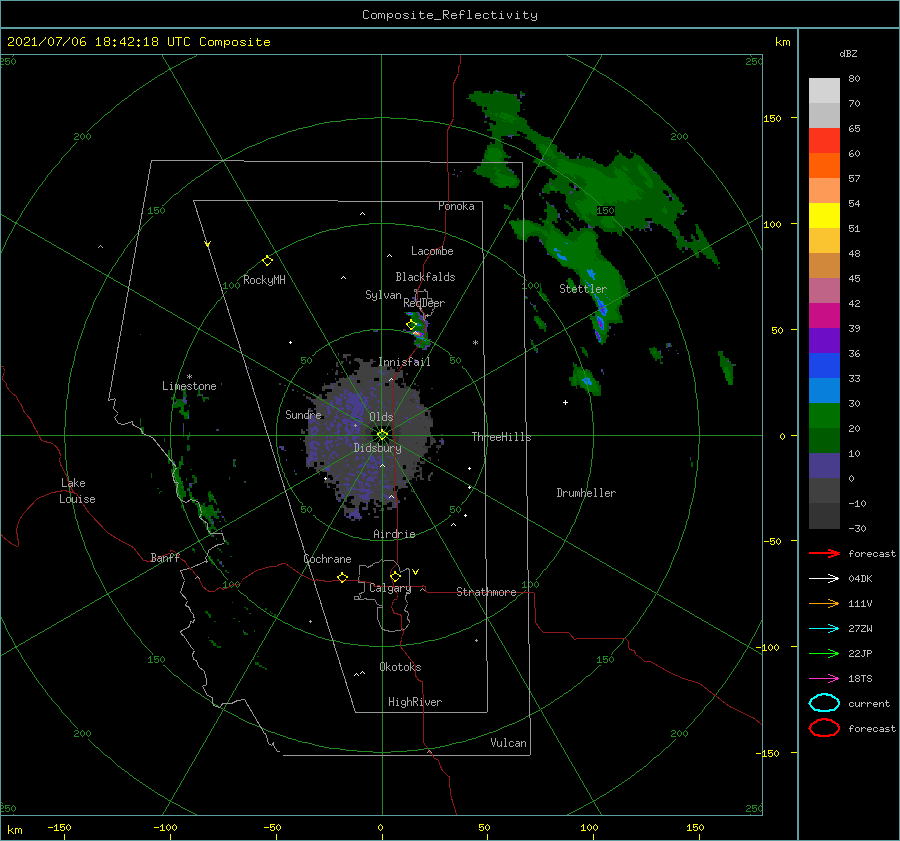
Task: Click the bright green 20-30 dBZ swatch
Action: click(x=824, y=416)
